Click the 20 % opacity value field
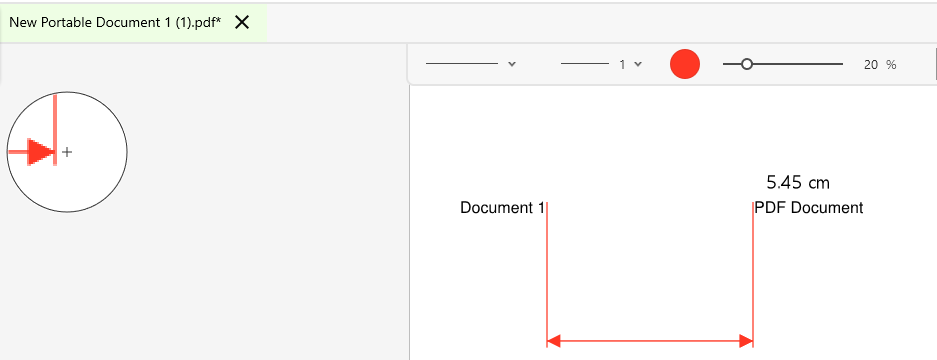This screenshot has height=360, width=937. 880,65
